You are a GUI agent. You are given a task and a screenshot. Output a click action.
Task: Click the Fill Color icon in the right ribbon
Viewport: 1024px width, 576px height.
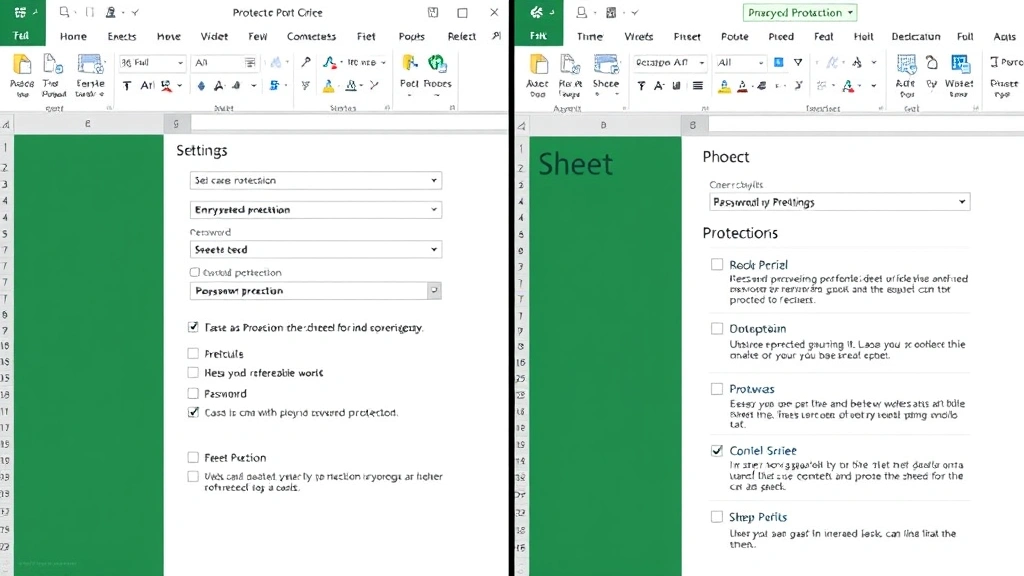click(723, 85)
